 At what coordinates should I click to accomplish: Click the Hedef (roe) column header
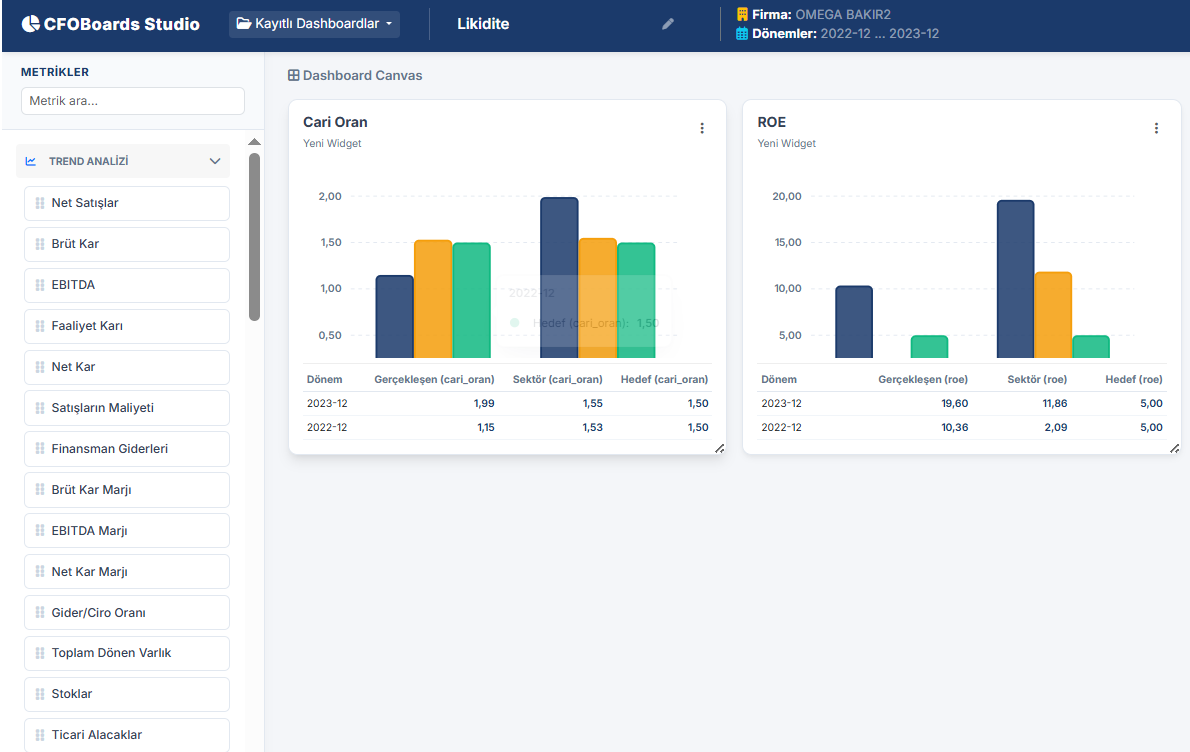point(1134,379)
